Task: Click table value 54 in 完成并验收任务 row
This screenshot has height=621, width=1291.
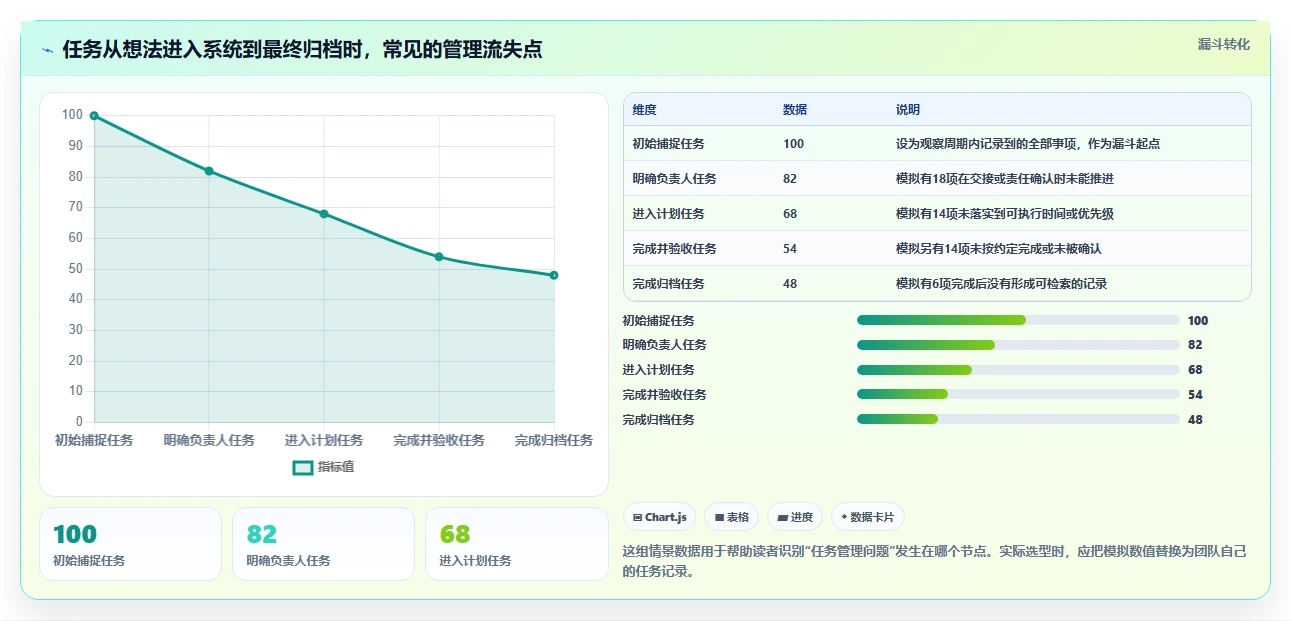Action: [x=790, y=249]
